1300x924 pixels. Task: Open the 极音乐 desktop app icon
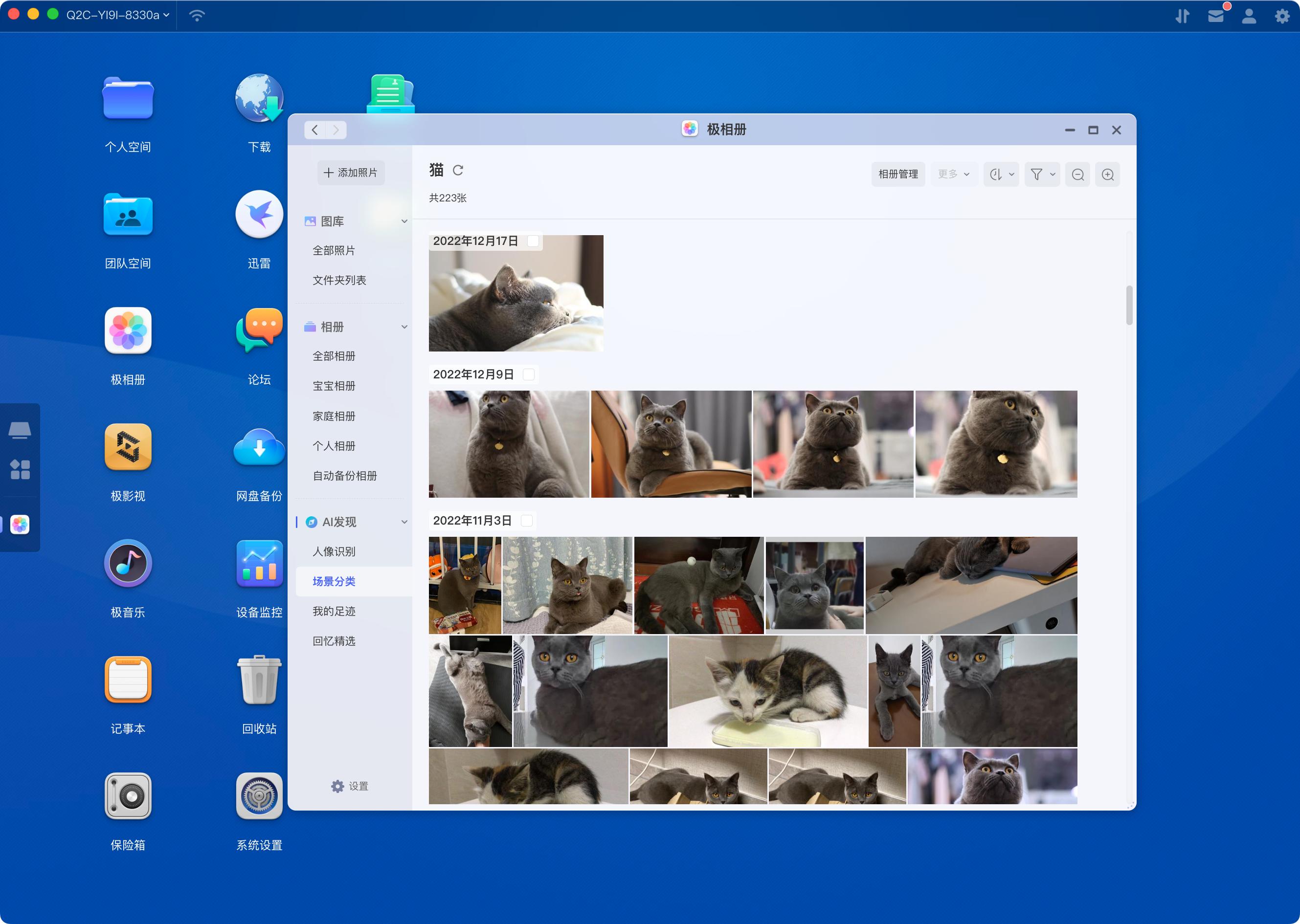coord(128,563)
